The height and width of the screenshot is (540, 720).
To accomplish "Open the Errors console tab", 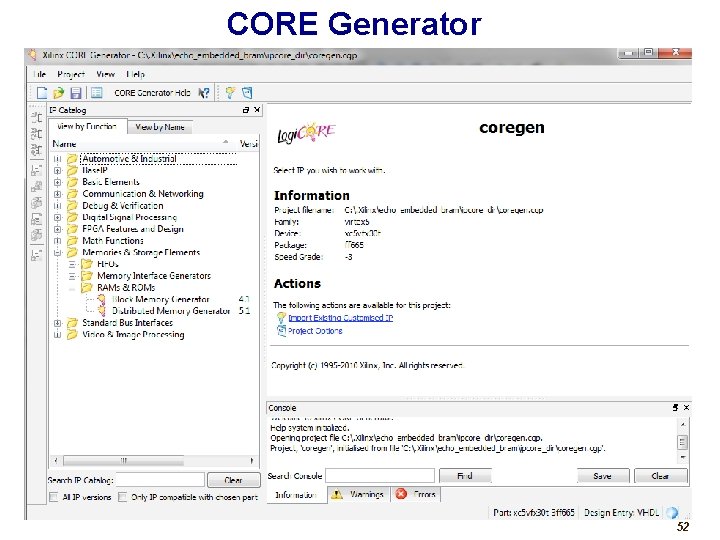I will (x=416, y=495).
